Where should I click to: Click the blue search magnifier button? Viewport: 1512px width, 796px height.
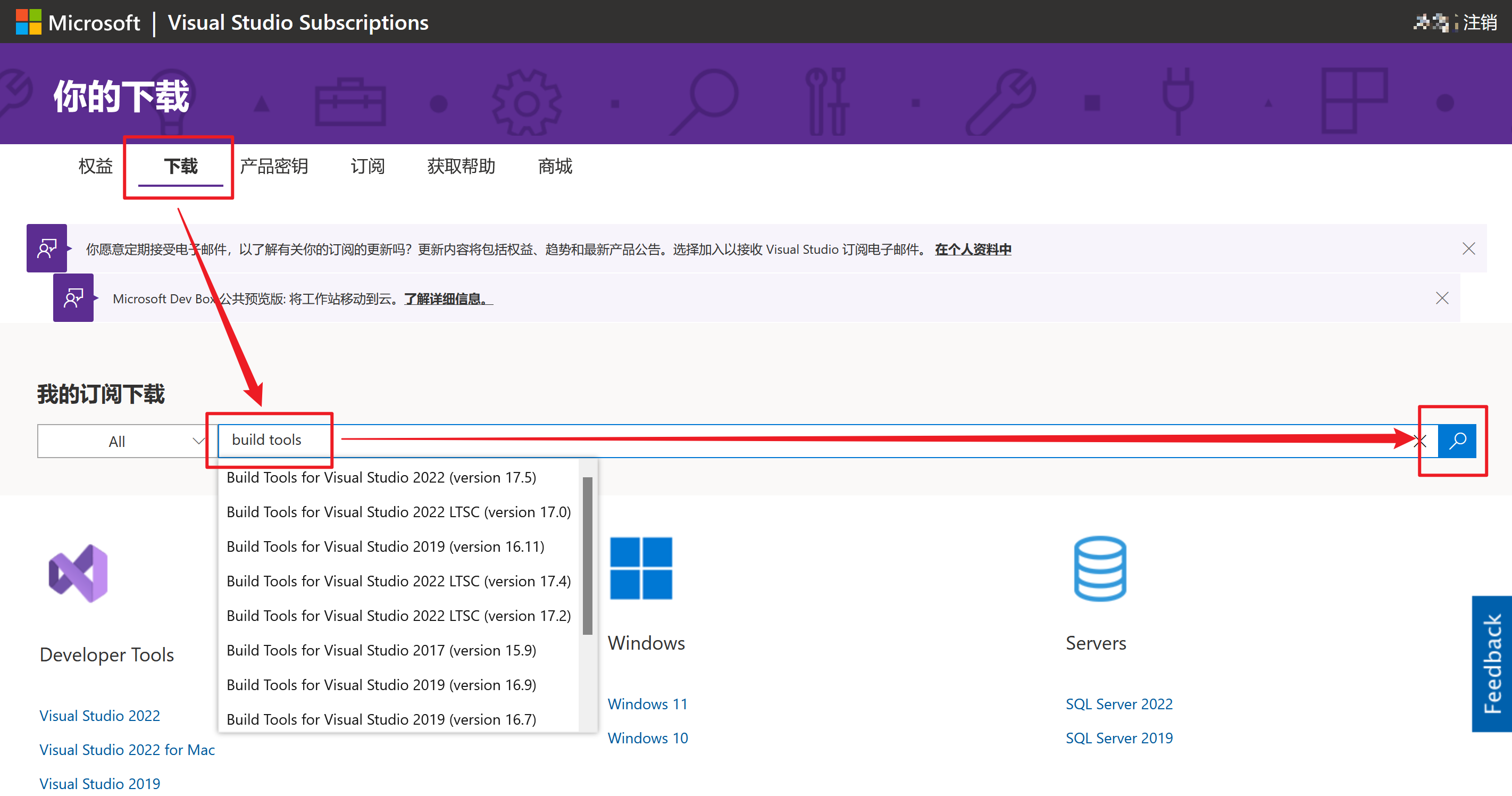tap(1457, 440)
